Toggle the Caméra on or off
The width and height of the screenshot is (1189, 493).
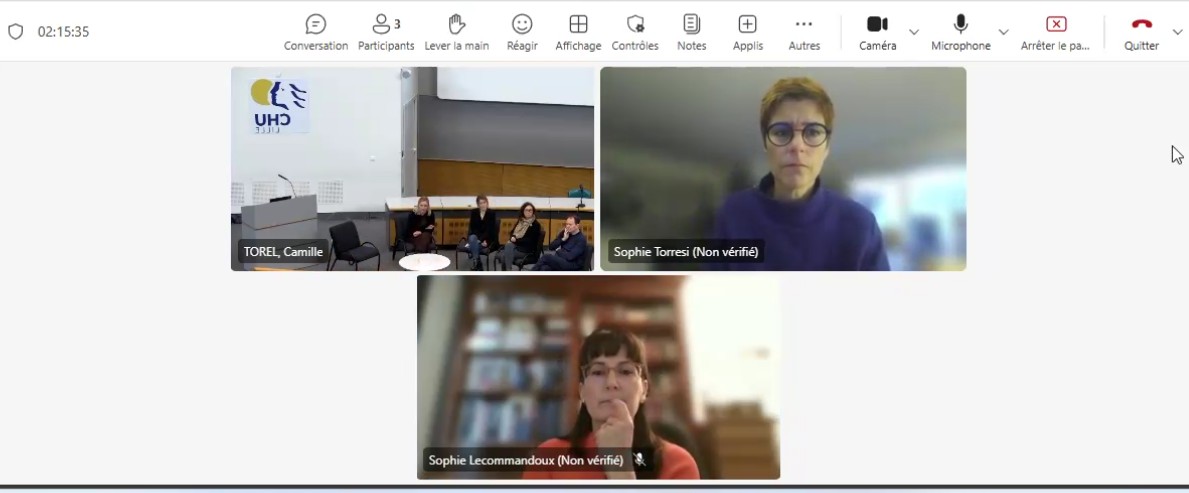click(x=877, y=32)
